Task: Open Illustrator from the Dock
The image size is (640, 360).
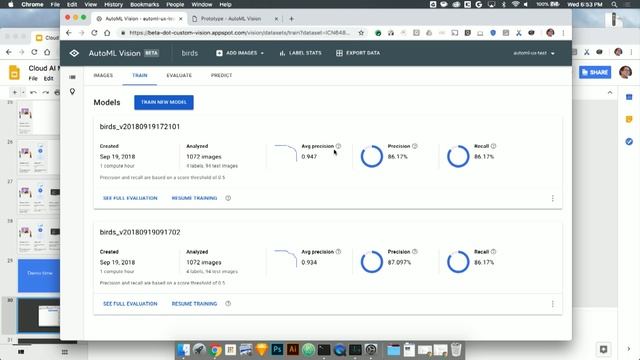Action: [293, 350]
